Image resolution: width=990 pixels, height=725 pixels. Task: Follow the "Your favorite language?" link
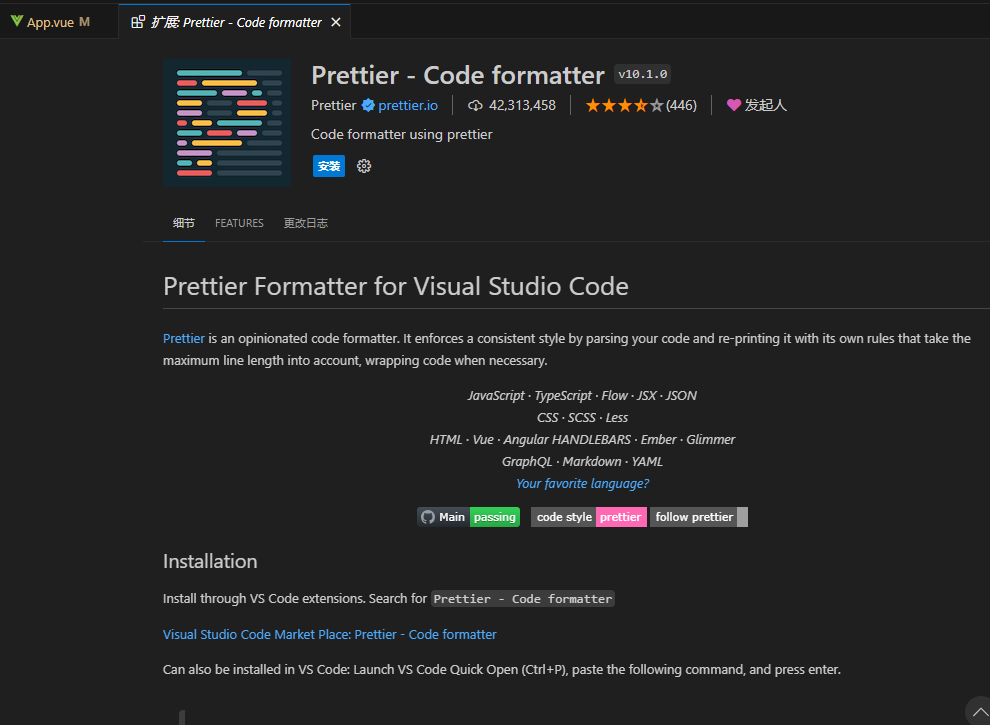(x=582, y=483)
